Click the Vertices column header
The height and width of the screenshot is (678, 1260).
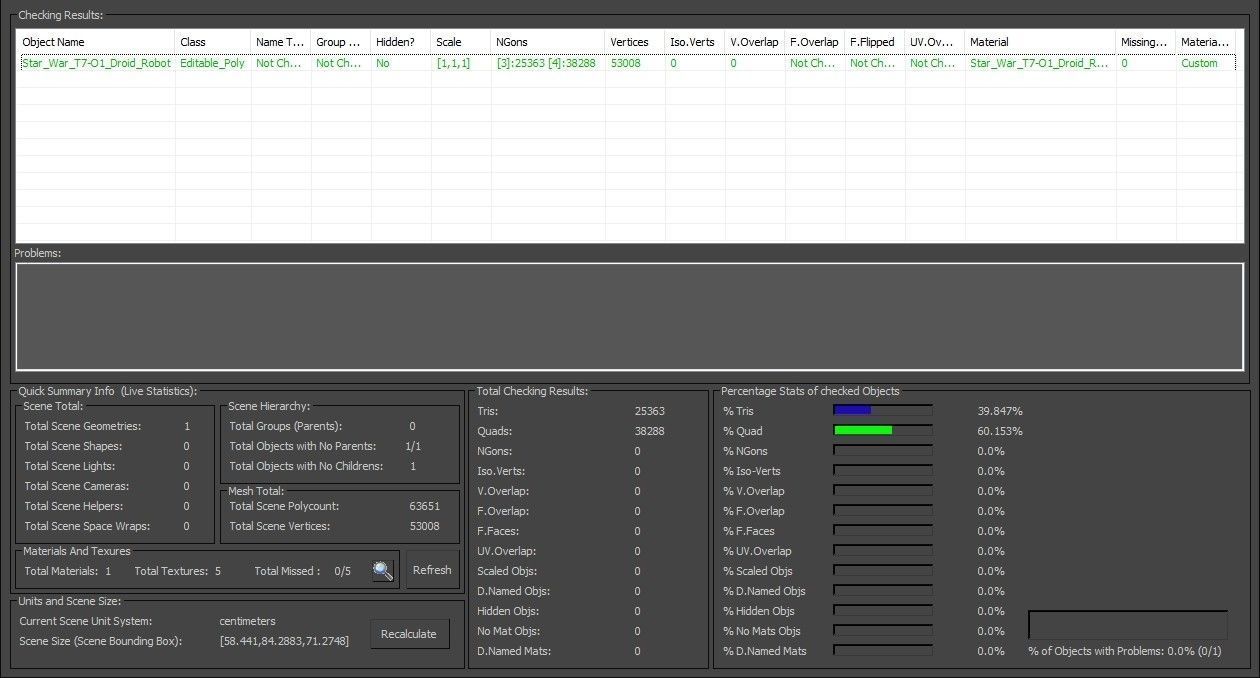[x=635, y=42]
